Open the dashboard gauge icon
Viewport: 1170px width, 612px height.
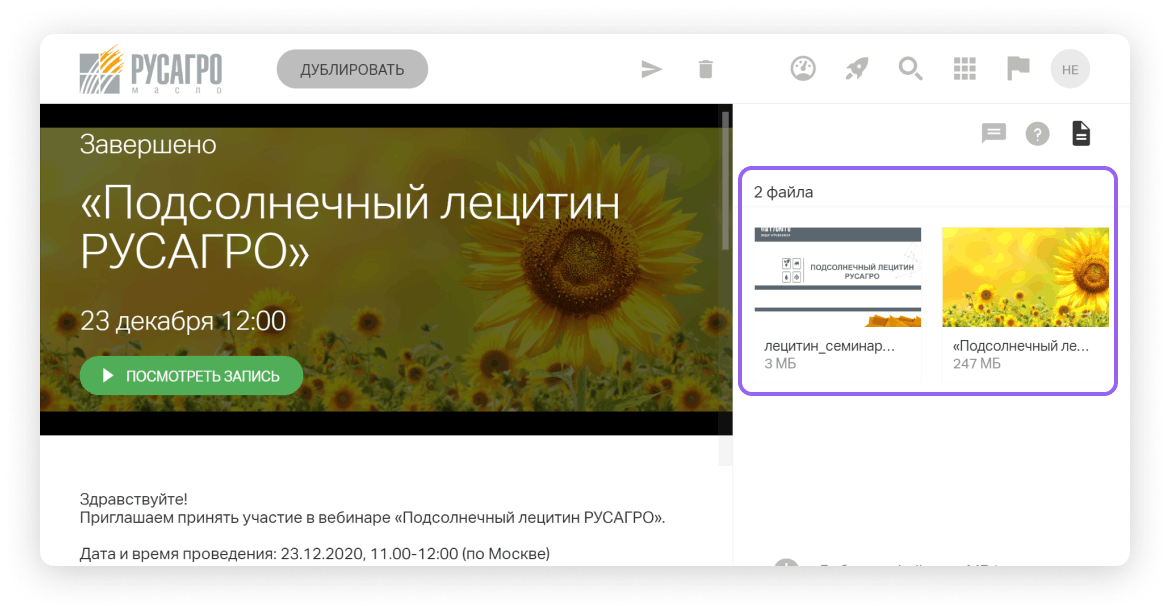pos(803,69)
